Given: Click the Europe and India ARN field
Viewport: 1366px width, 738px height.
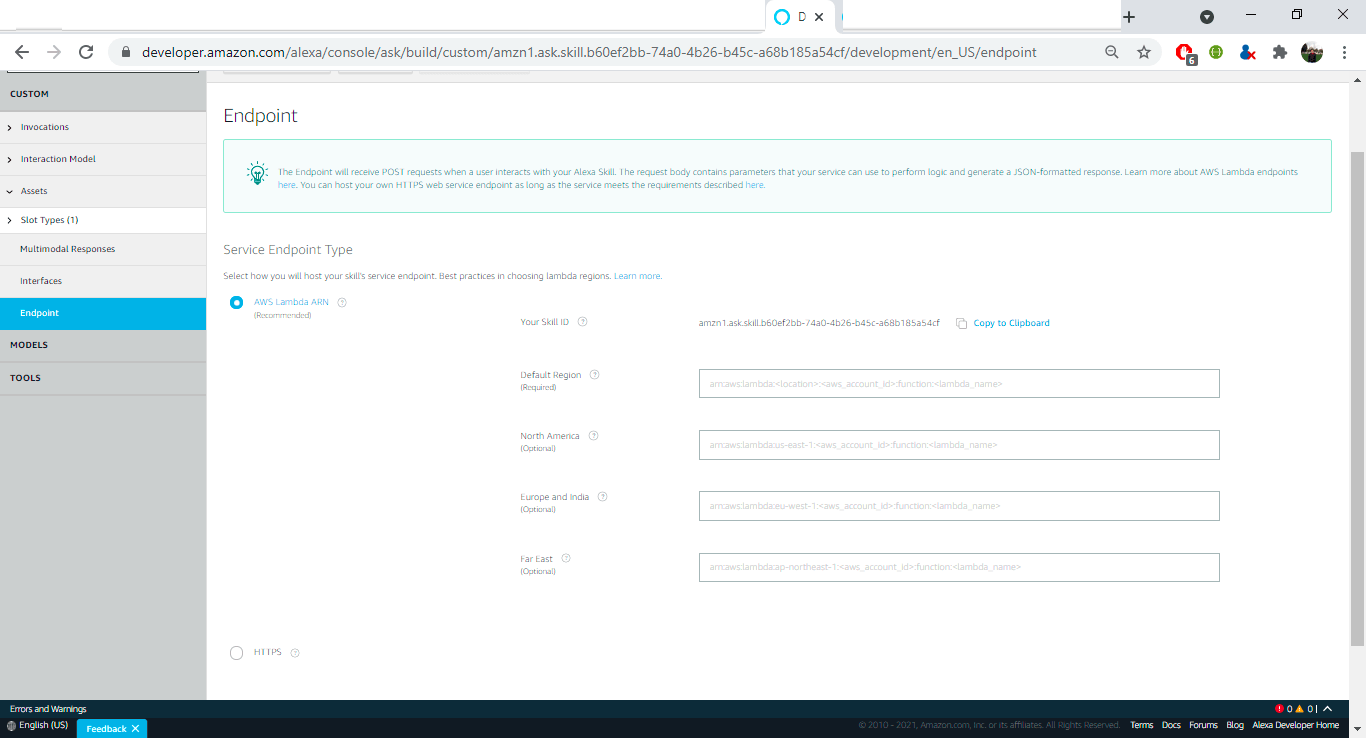Looking at the screenshot, I should point(959,506).
